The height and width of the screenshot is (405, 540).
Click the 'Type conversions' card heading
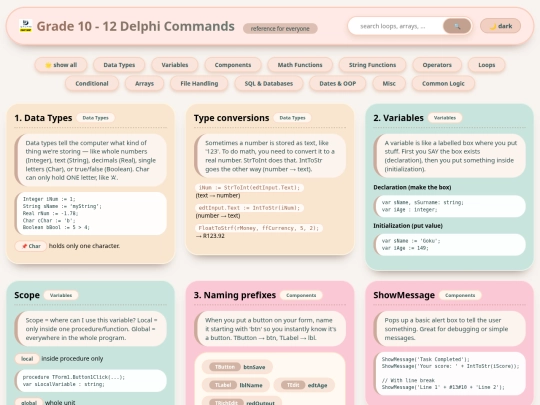point(231,118)
